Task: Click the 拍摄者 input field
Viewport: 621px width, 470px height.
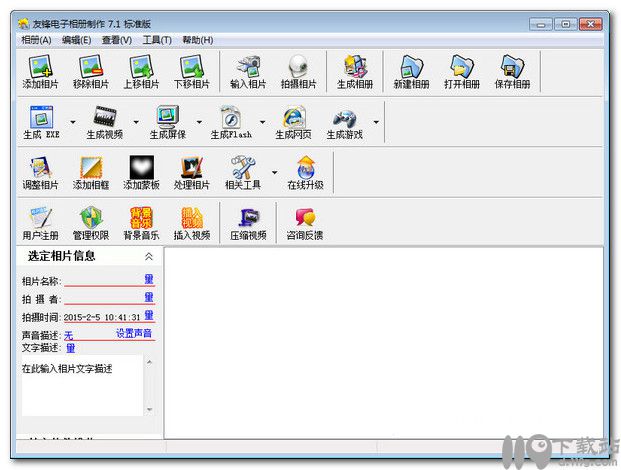Action: click(x=104, y=298)
